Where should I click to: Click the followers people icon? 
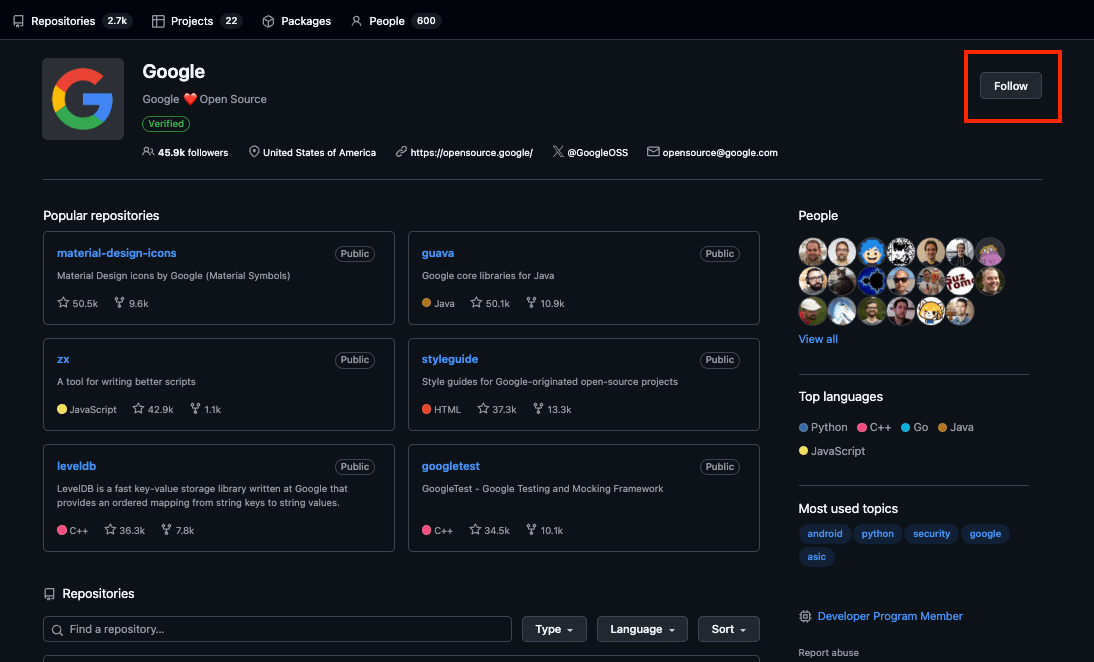(x=148, y=151)
